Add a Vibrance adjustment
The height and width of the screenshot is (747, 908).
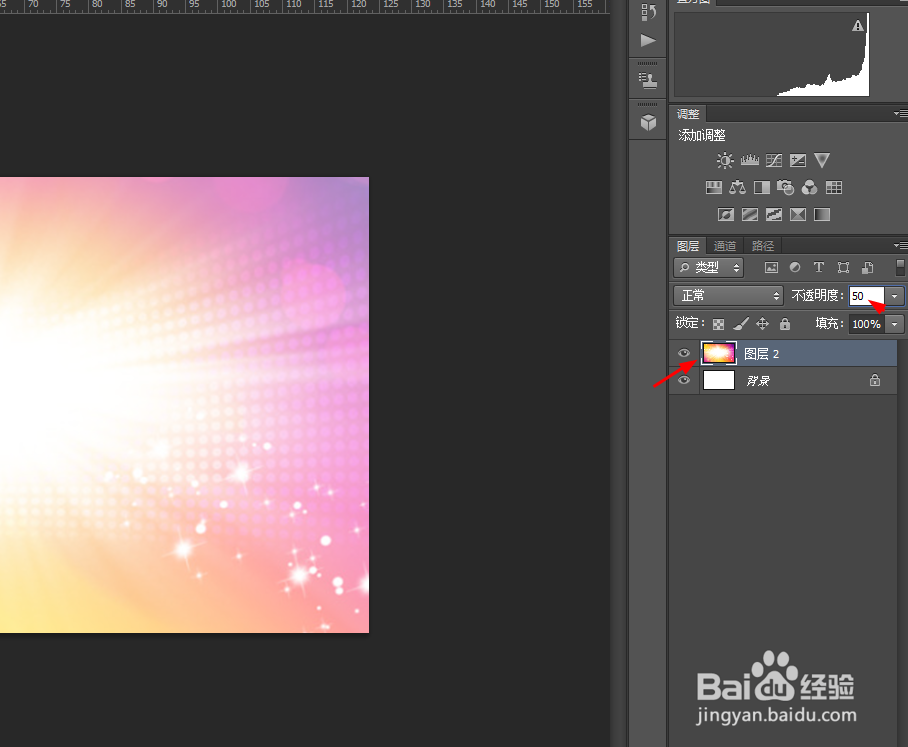[822, 160]
